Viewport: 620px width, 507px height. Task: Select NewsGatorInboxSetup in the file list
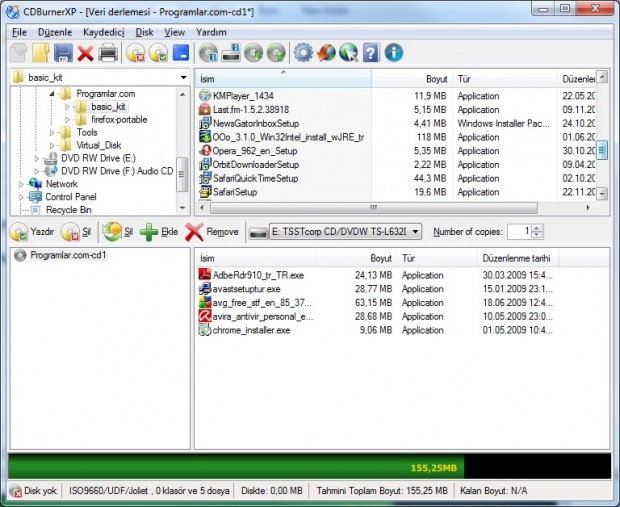pos(256,123)
